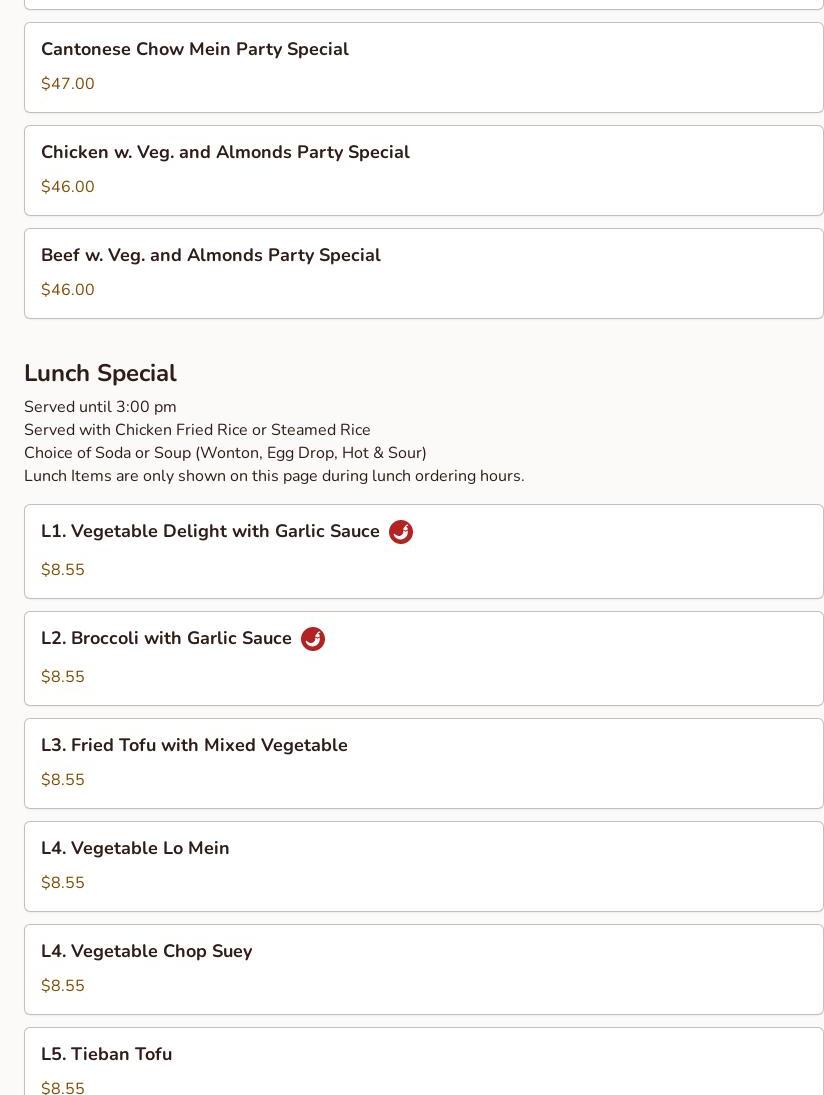Open Cantonese Chow Mein Party Special item
Viewport: 824px width, 1095px height.
coord(424,68)
